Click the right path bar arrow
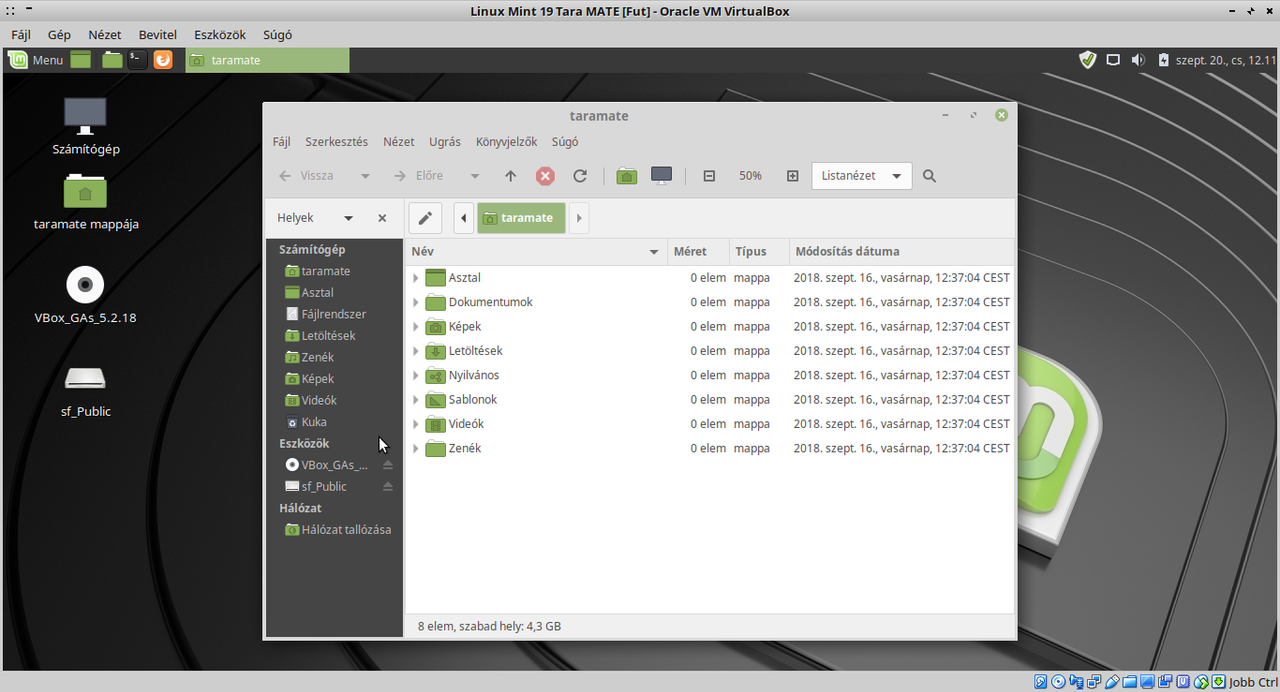The image size is (1280, 692). (x=579, y=218)
